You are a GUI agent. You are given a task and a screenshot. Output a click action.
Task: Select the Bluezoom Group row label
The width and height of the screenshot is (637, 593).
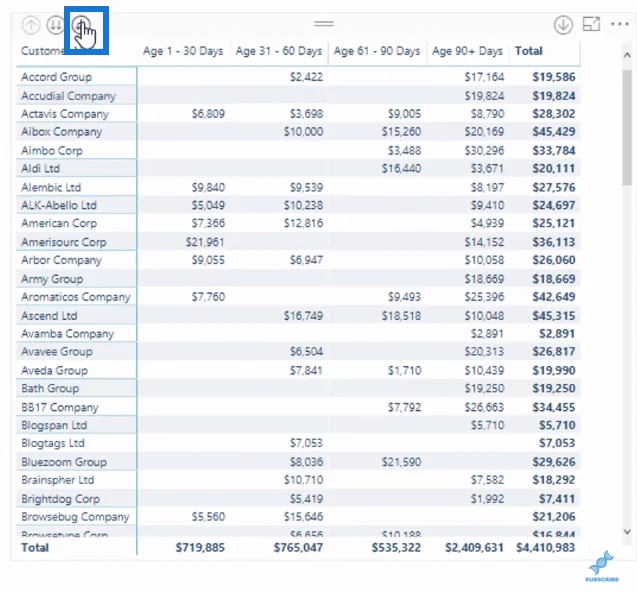pos(64,462)
